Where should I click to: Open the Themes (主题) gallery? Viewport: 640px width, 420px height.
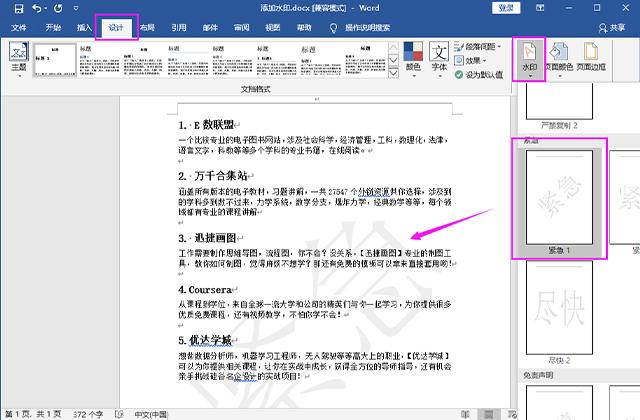(x=19, y=62)
